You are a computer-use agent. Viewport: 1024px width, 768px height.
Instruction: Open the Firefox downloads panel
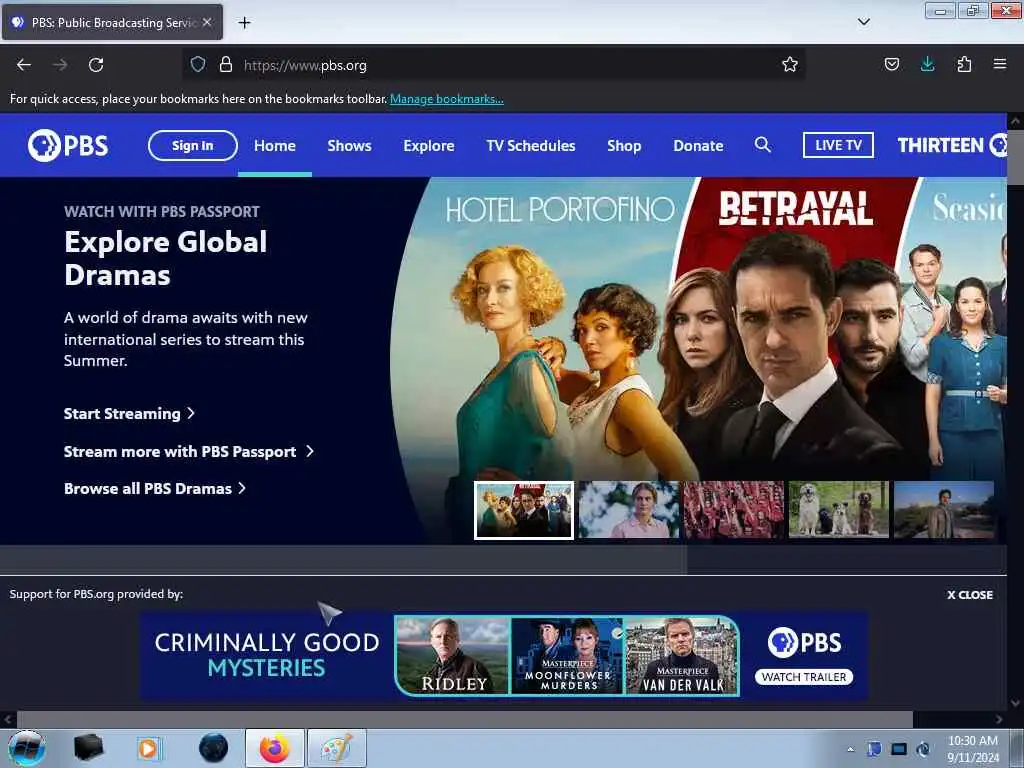point(927,64)
